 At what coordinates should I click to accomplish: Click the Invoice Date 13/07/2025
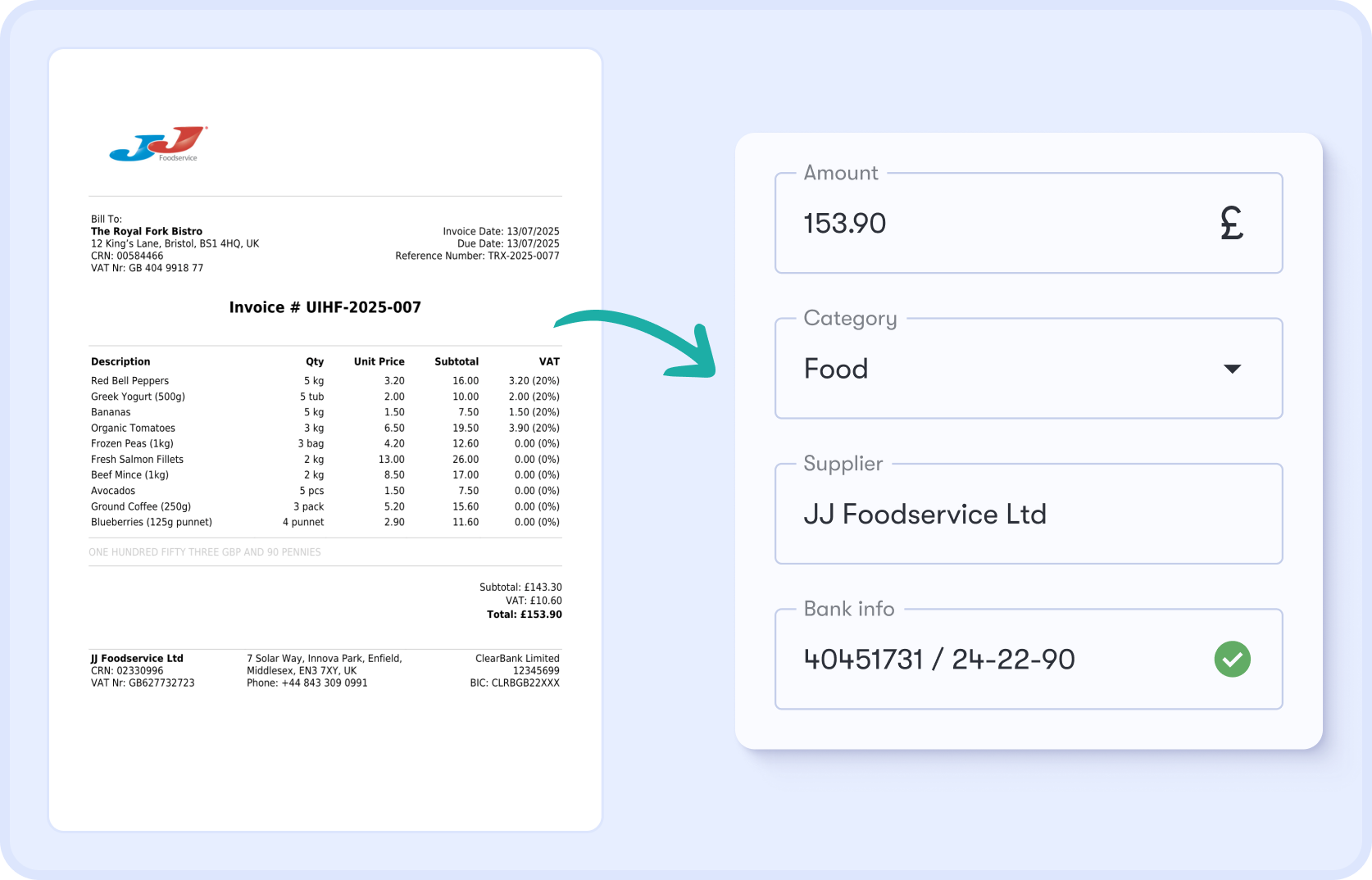(501, 231)
